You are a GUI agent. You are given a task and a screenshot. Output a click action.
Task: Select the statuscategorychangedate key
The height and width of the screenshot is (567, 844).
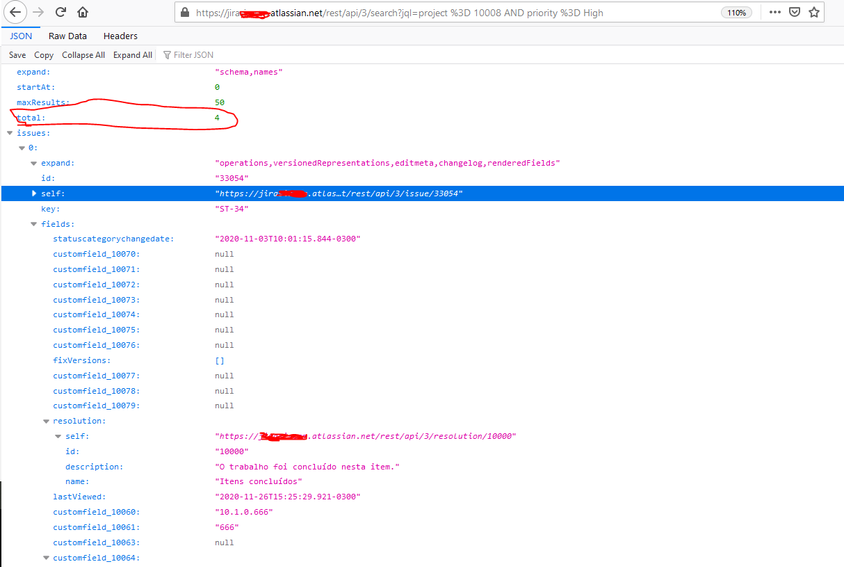(113, 239)
